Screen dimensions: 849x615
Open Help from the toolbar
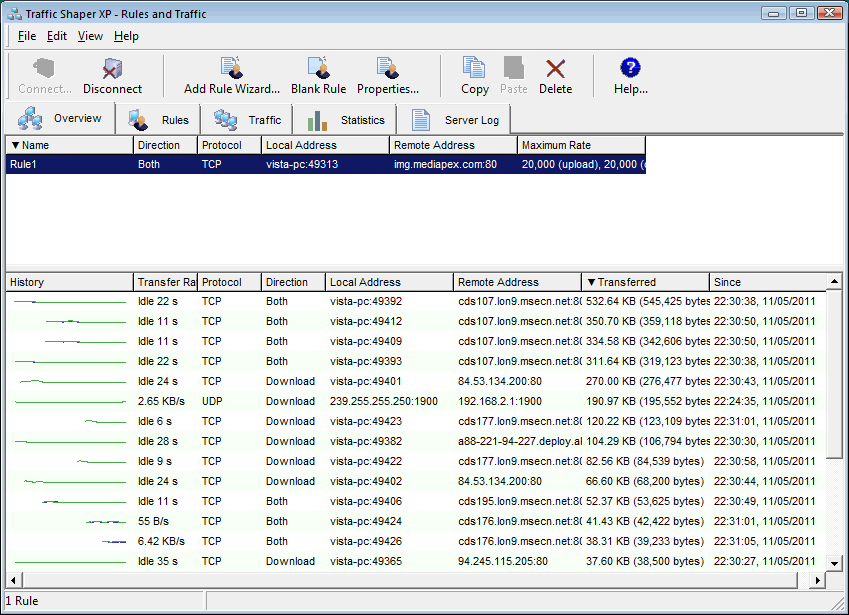630,76
